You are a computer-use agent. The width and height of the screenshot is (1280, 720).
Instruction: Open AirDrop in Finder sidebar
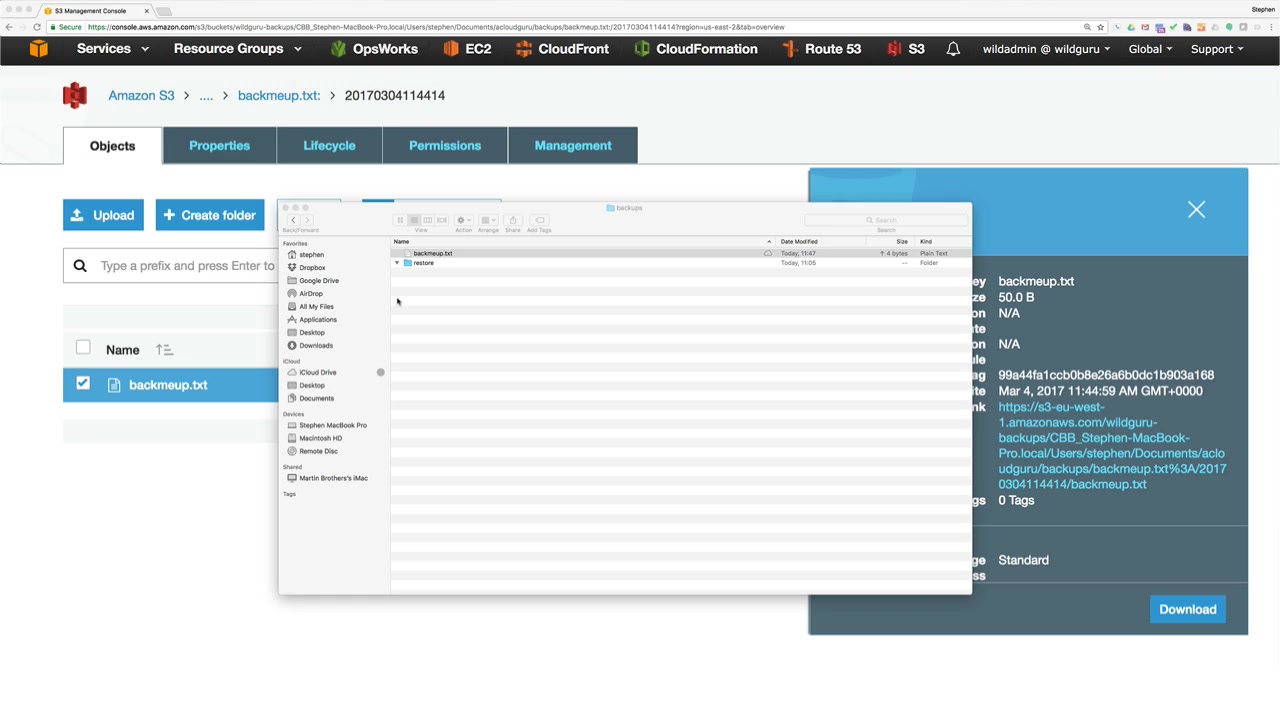click(x=311, y=294)
